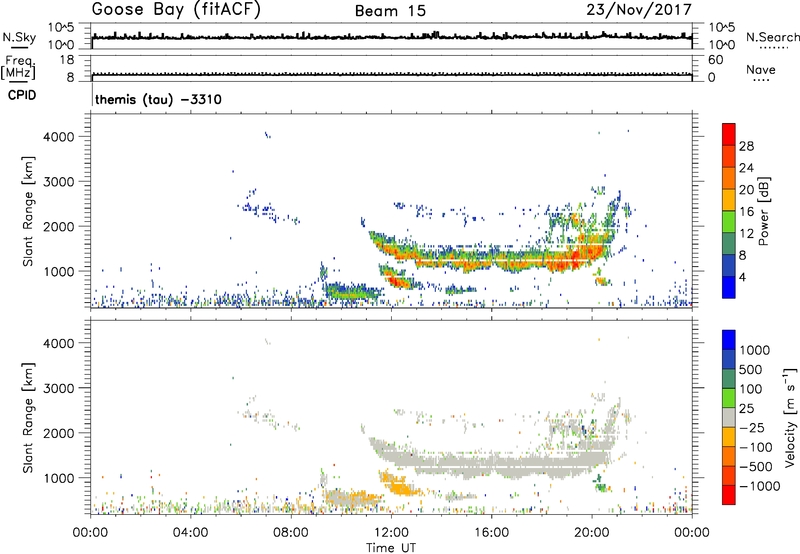The height and width of the screenshot is (554, 800).
Task: Click the '12:00' time axis label
Action: coord(391,533)
